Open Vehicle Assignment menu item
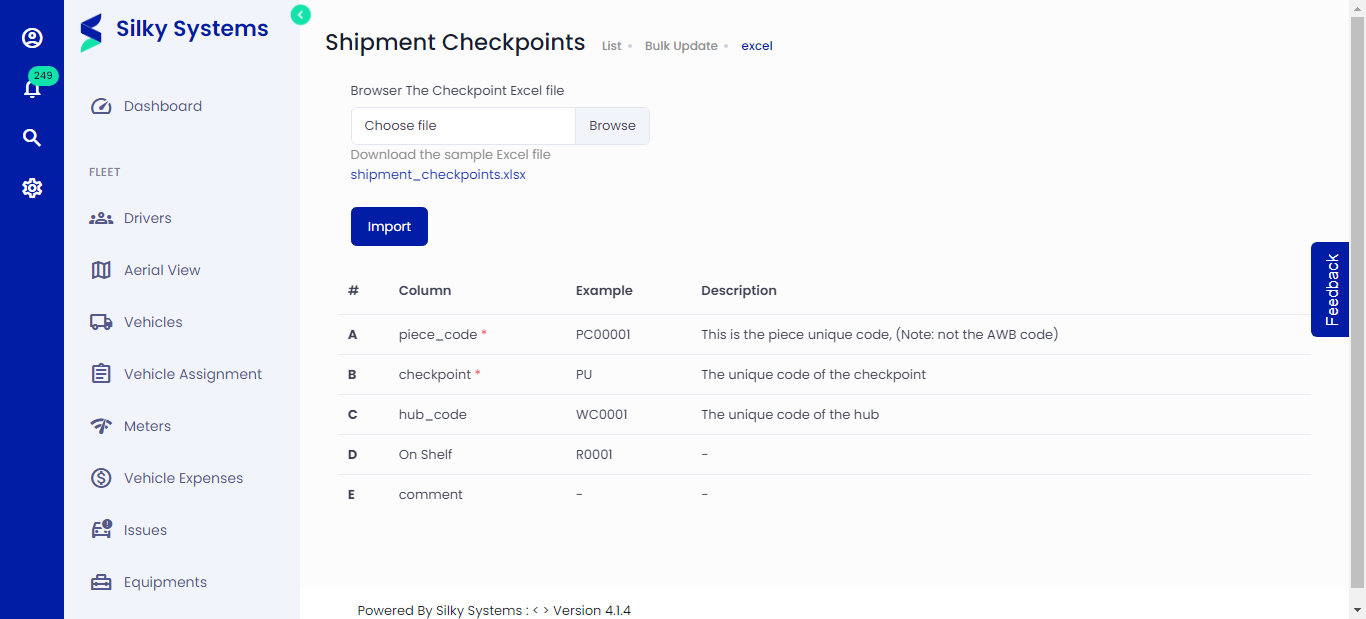Screen dimensions: 1366x619 coord(192,374)
